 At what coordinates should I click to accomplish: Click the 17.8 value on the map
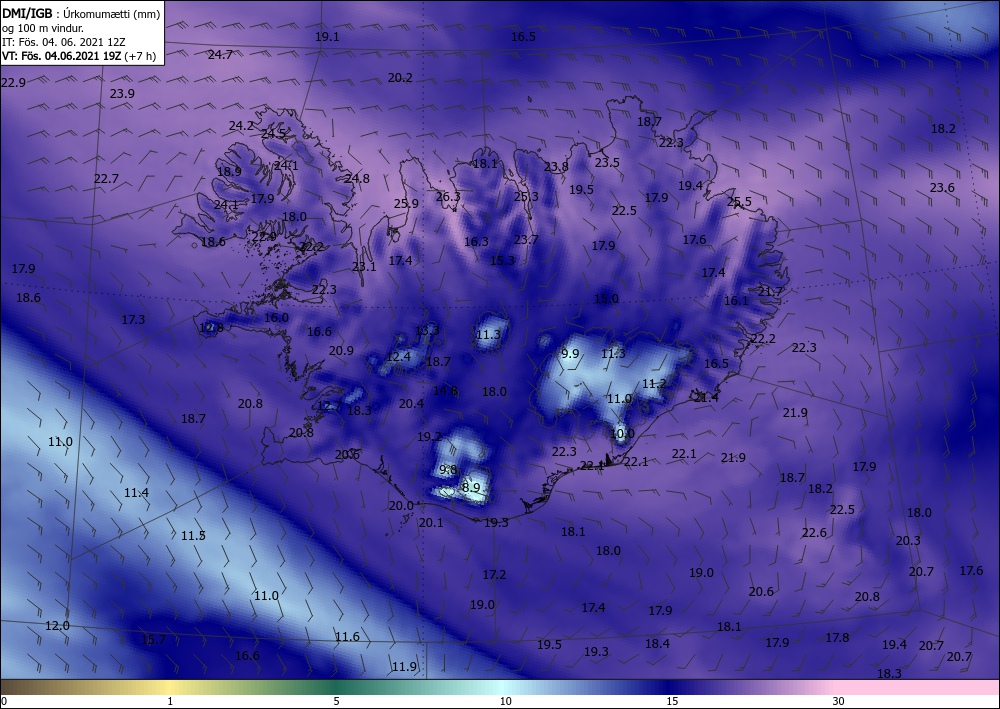(x=837, y=638)
